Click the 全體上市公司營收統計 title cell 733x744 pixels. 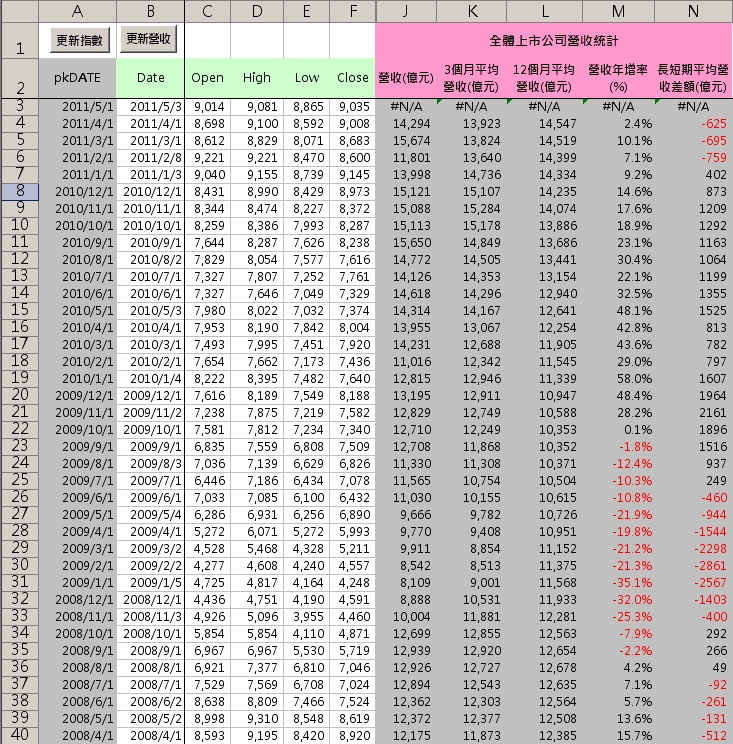(554, 41)
